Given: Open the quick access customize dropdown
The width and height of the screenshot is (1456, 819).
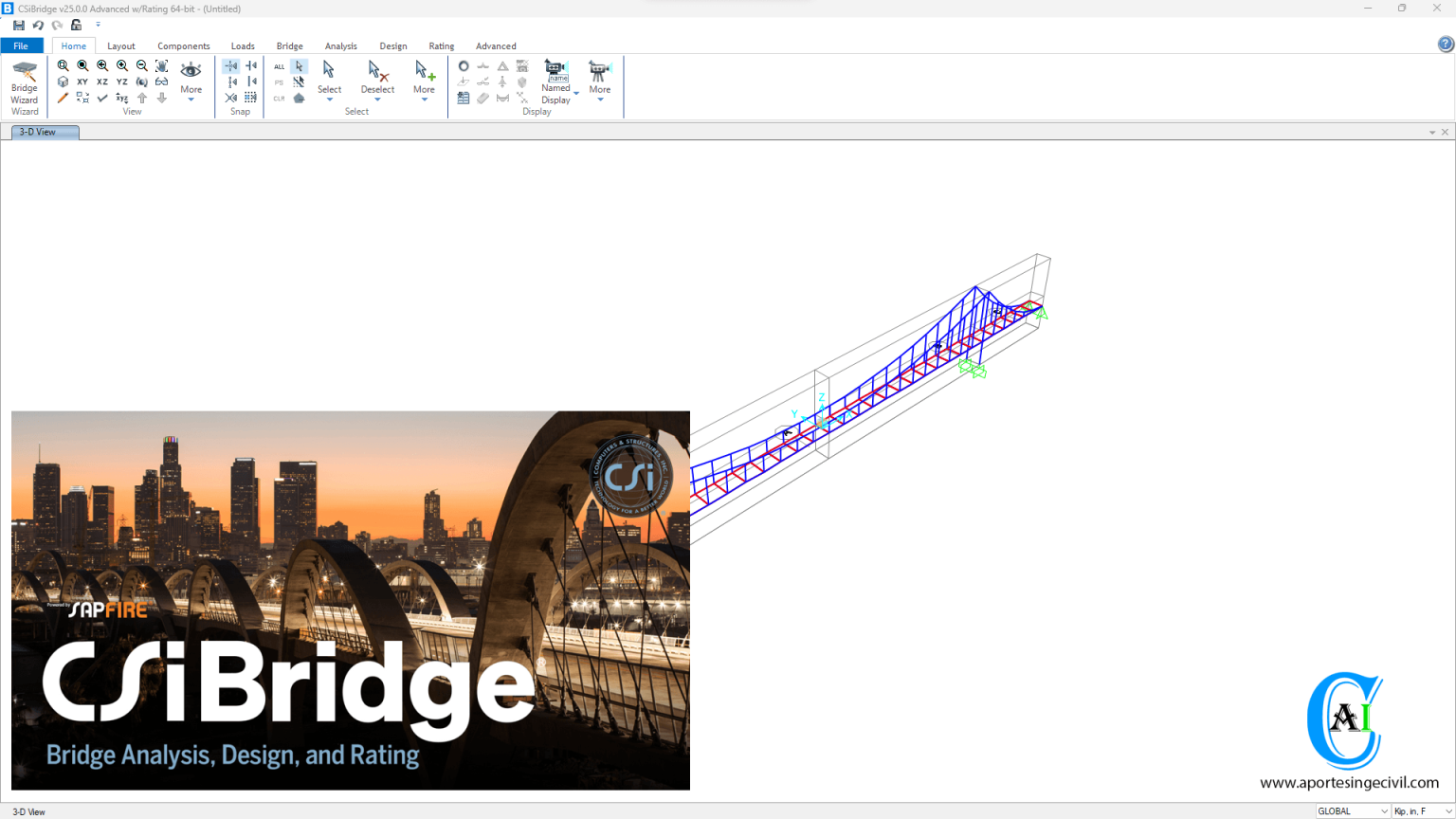Looking at the screenshot, I should point(98,26).
